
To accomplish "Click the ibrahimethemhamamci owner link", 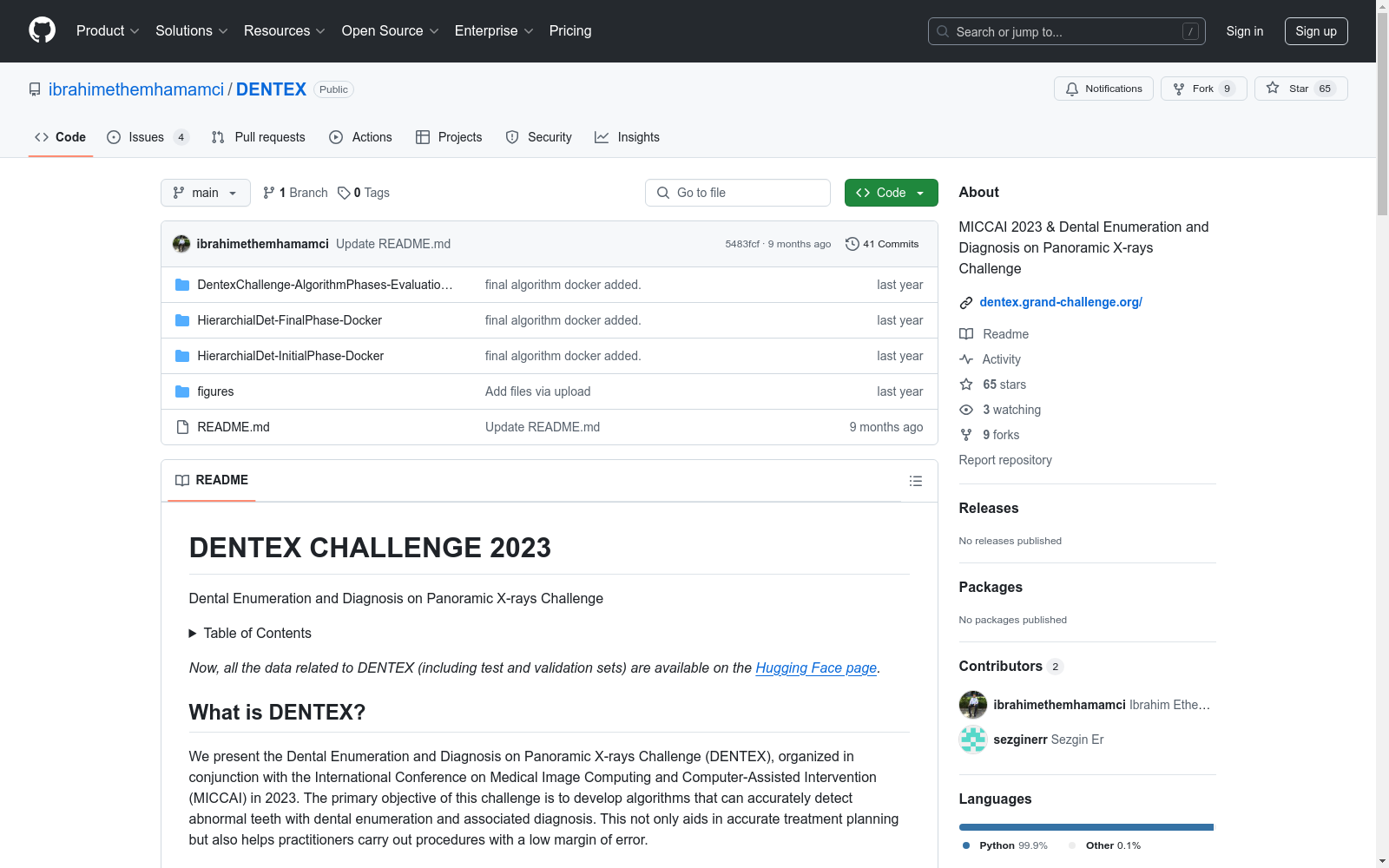I will point(136,89).
